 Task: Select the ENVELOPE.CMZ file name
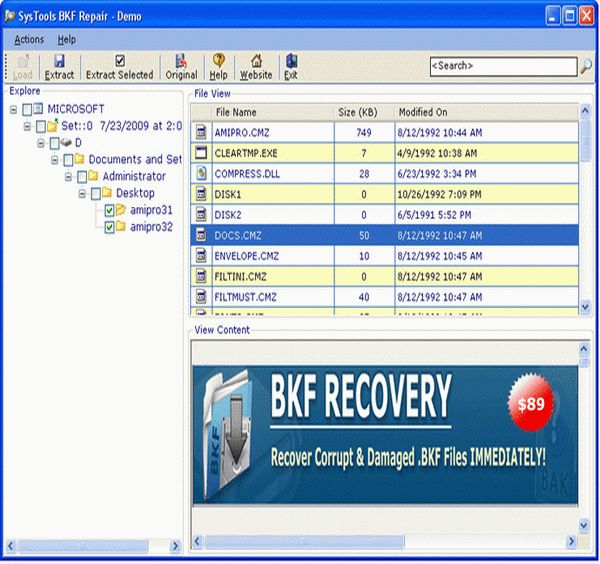tap(246, 256)
